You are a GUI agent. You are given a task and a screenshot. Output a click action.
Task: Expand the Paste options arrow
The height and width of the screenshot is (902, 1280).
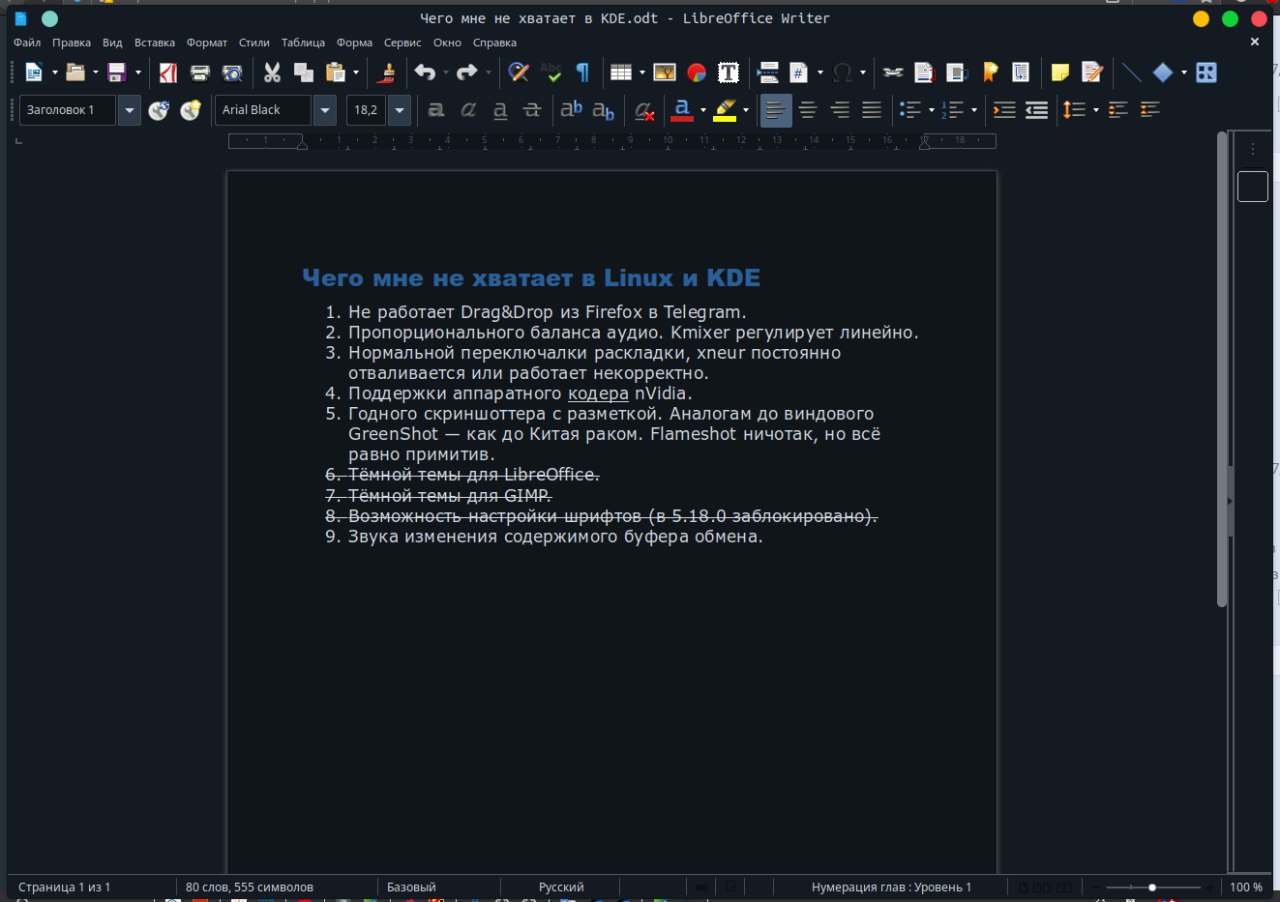(355, 72)
